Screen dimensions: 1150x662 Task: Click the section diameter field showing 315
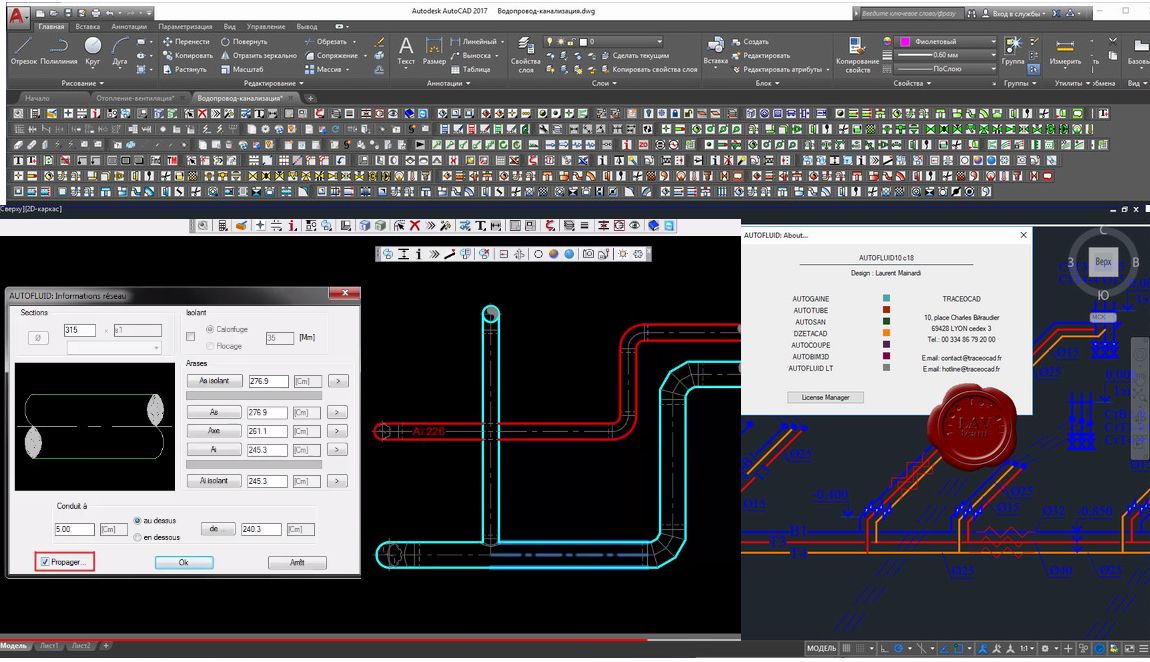(x=80, y=331)
